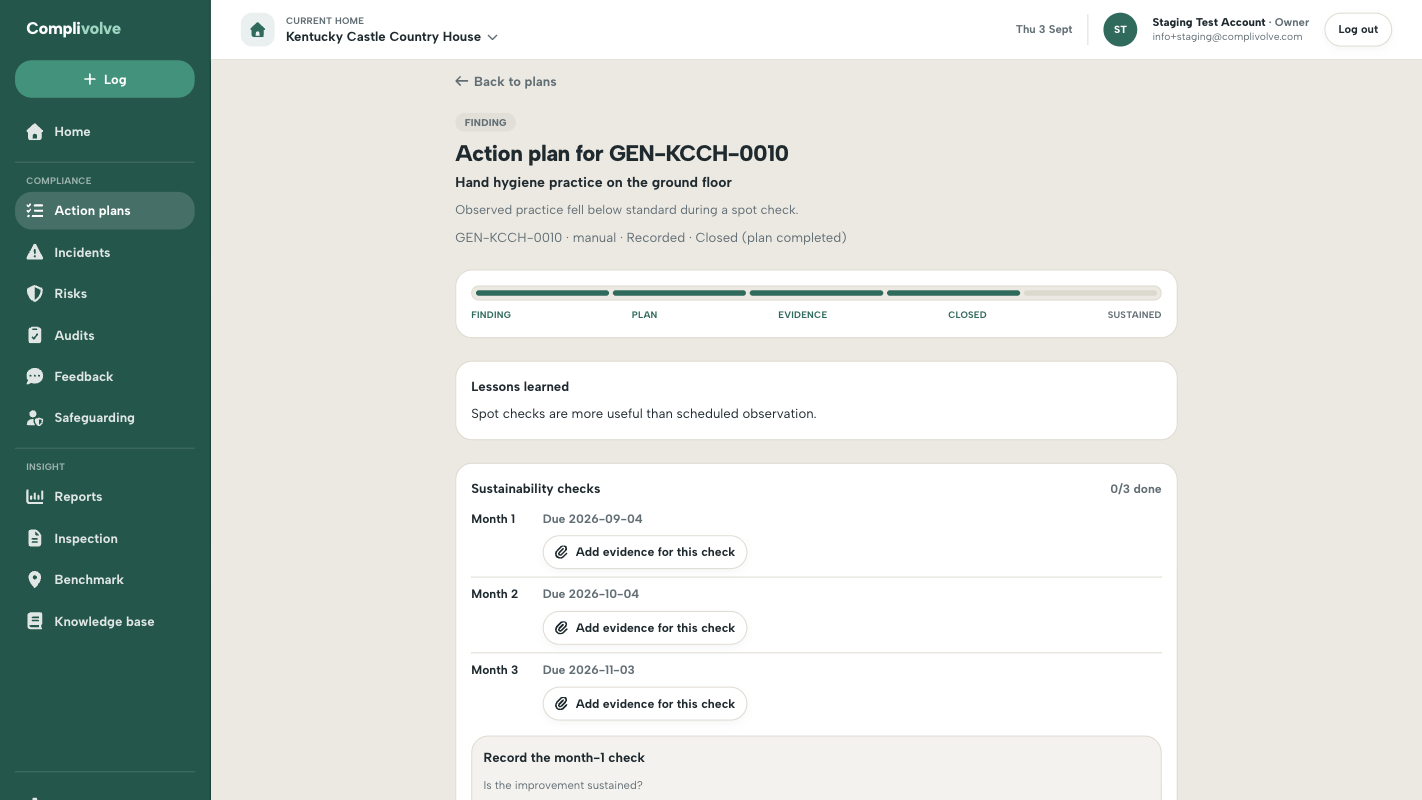The height and width of the screenshot is (800, 1422).
Task: Click the Action plans checklist icon
Action: pyautogui.click(x=35, y=211)
